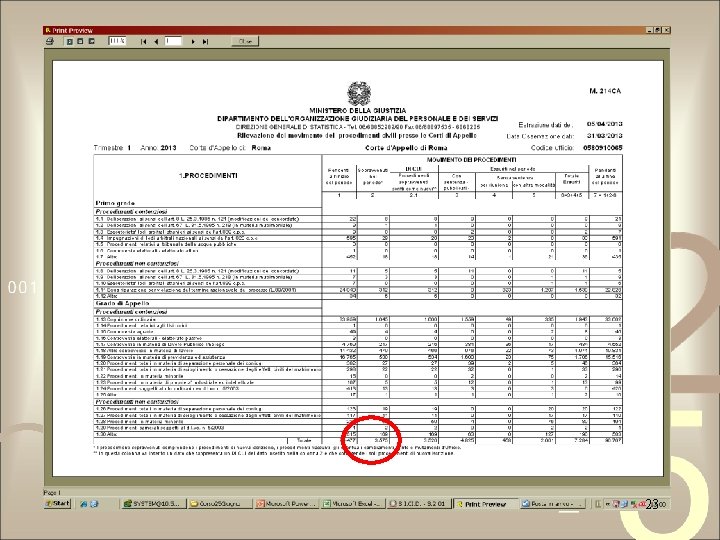Go to the first page
This screenshot has width=720, height=540.
[x=144, y=41]
